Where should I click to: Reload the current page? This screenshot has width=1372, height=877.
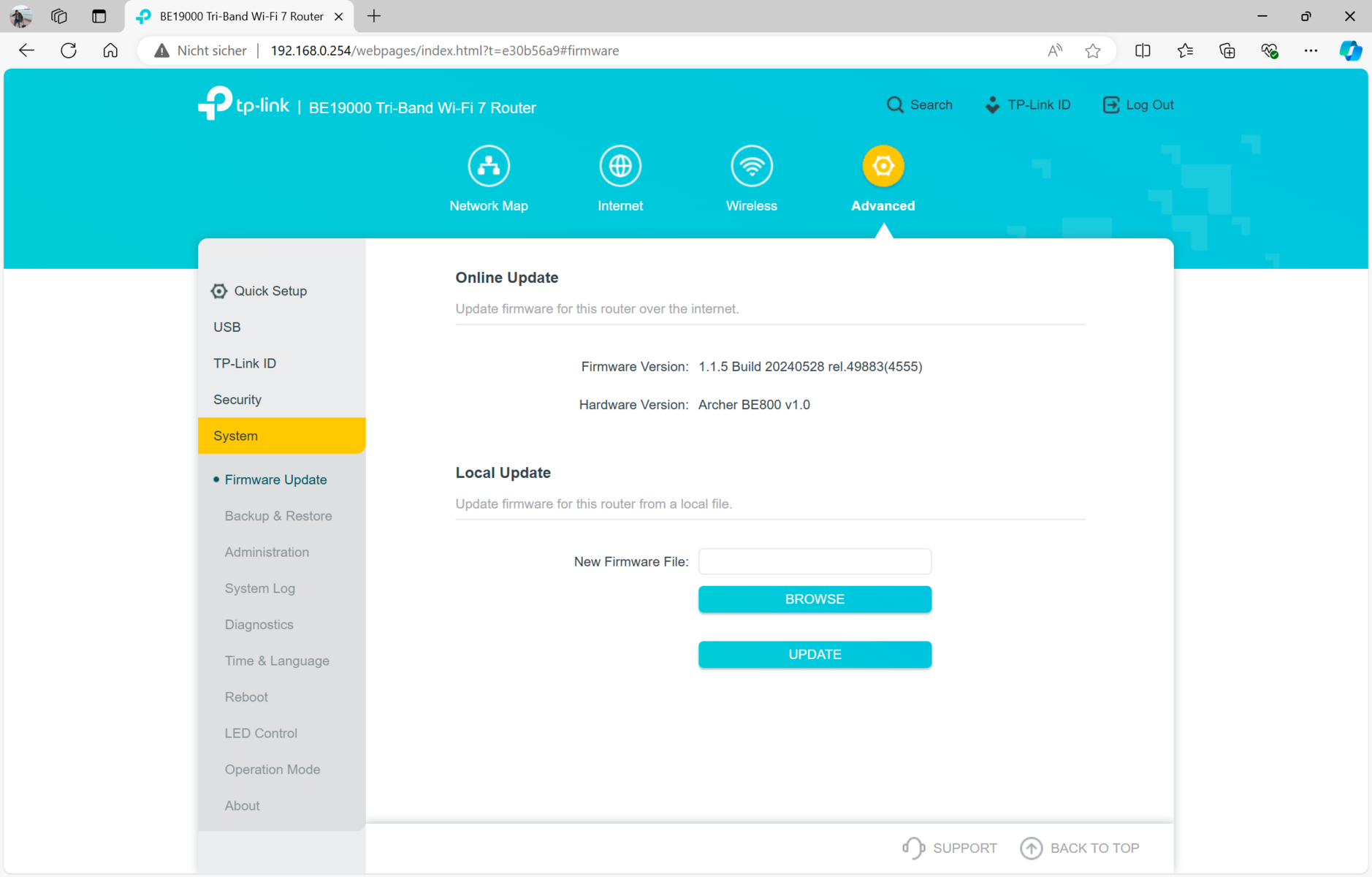[x=69, y=50]
